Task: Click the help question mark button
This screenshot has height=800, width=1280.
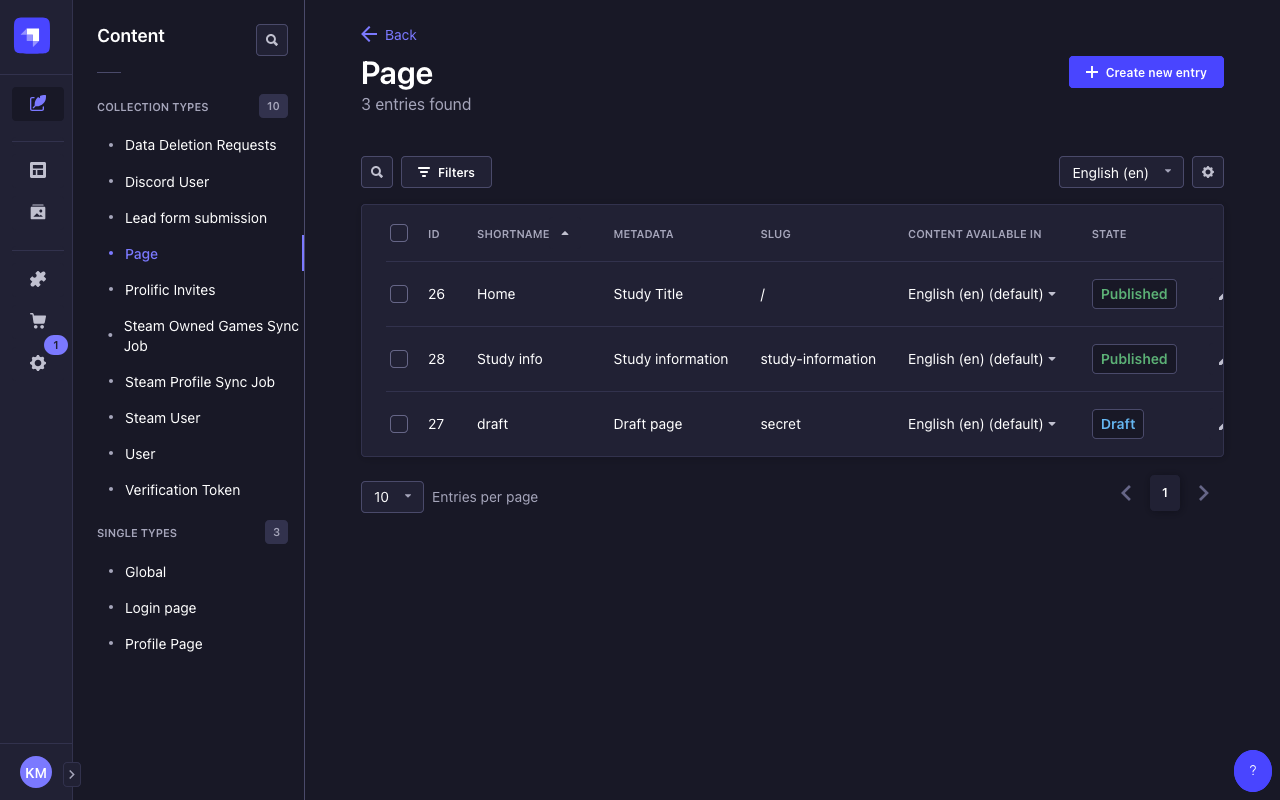Action: (1252, 770)
